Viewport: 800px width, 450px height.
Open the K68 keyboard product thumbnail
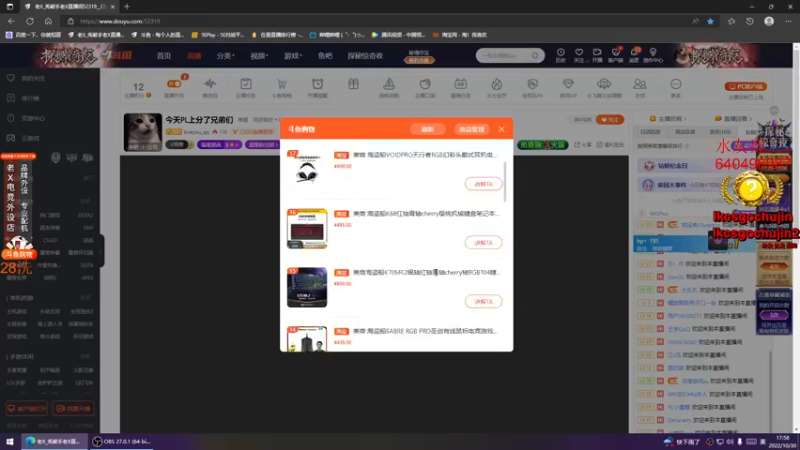[307, 229]
